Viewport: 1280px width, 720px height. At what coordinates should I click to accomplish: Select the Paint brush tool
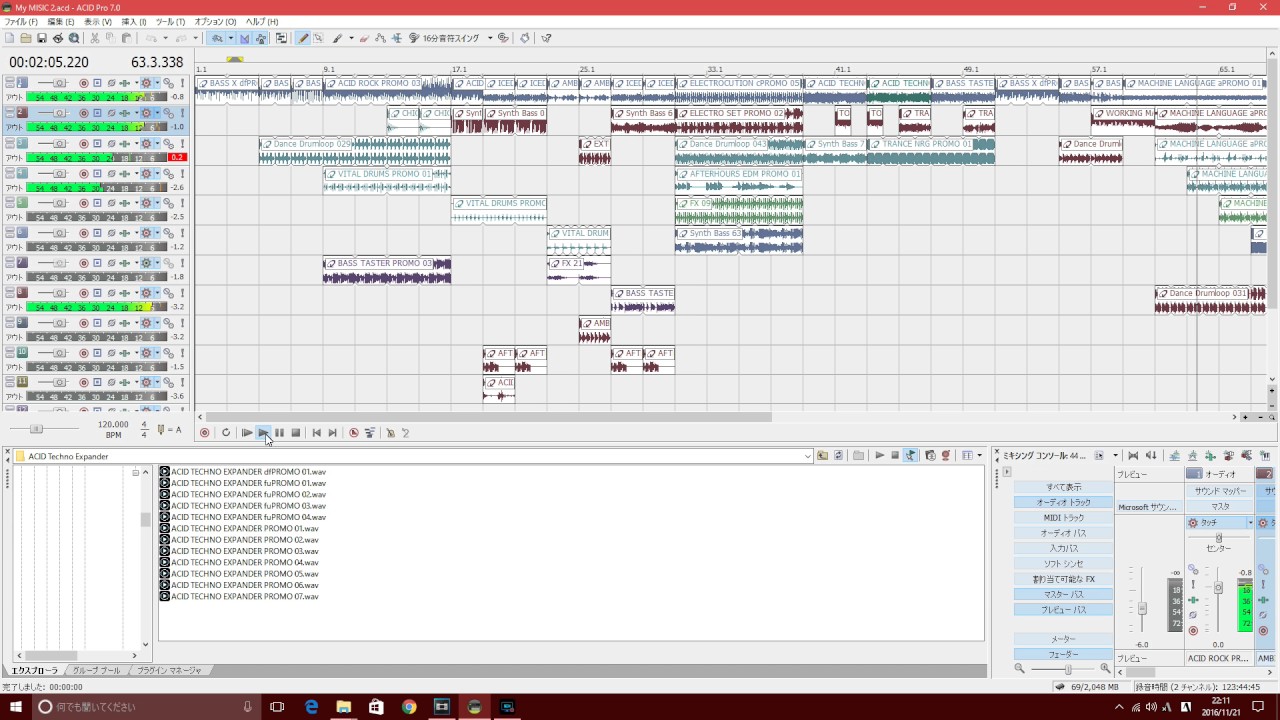click(x=337, y=38)
